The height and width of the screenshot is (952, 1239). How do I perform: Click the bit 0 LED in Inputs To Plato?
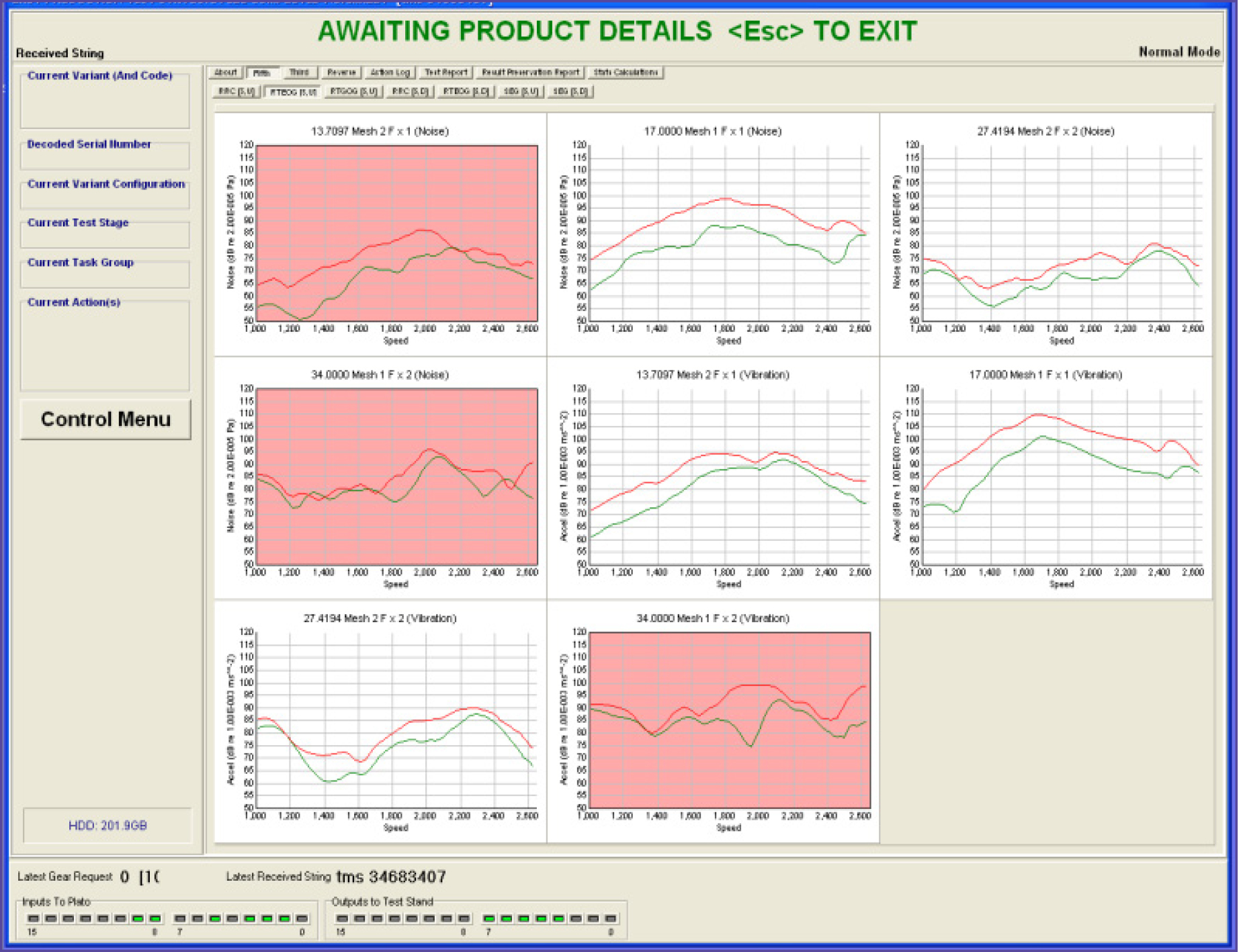point(302,918)
